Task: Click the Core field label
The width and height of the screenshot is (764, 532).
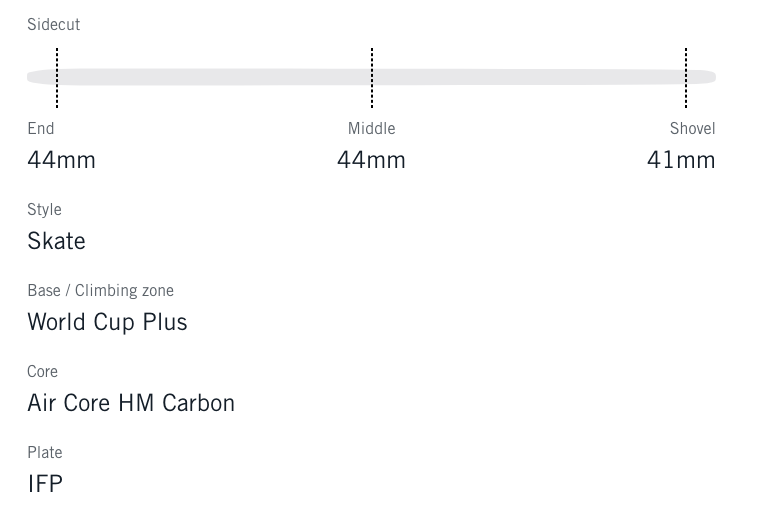Action: (42, 371)
